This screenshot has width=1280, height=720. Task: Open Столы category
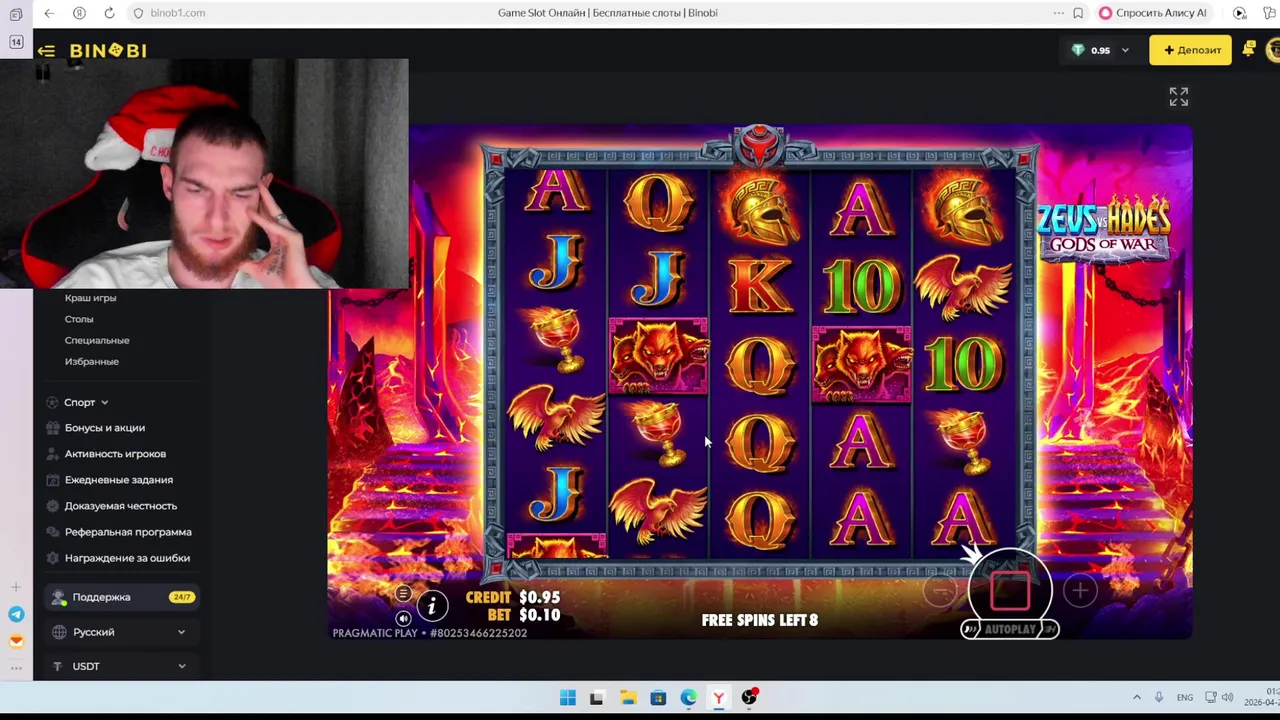point(79,319)
